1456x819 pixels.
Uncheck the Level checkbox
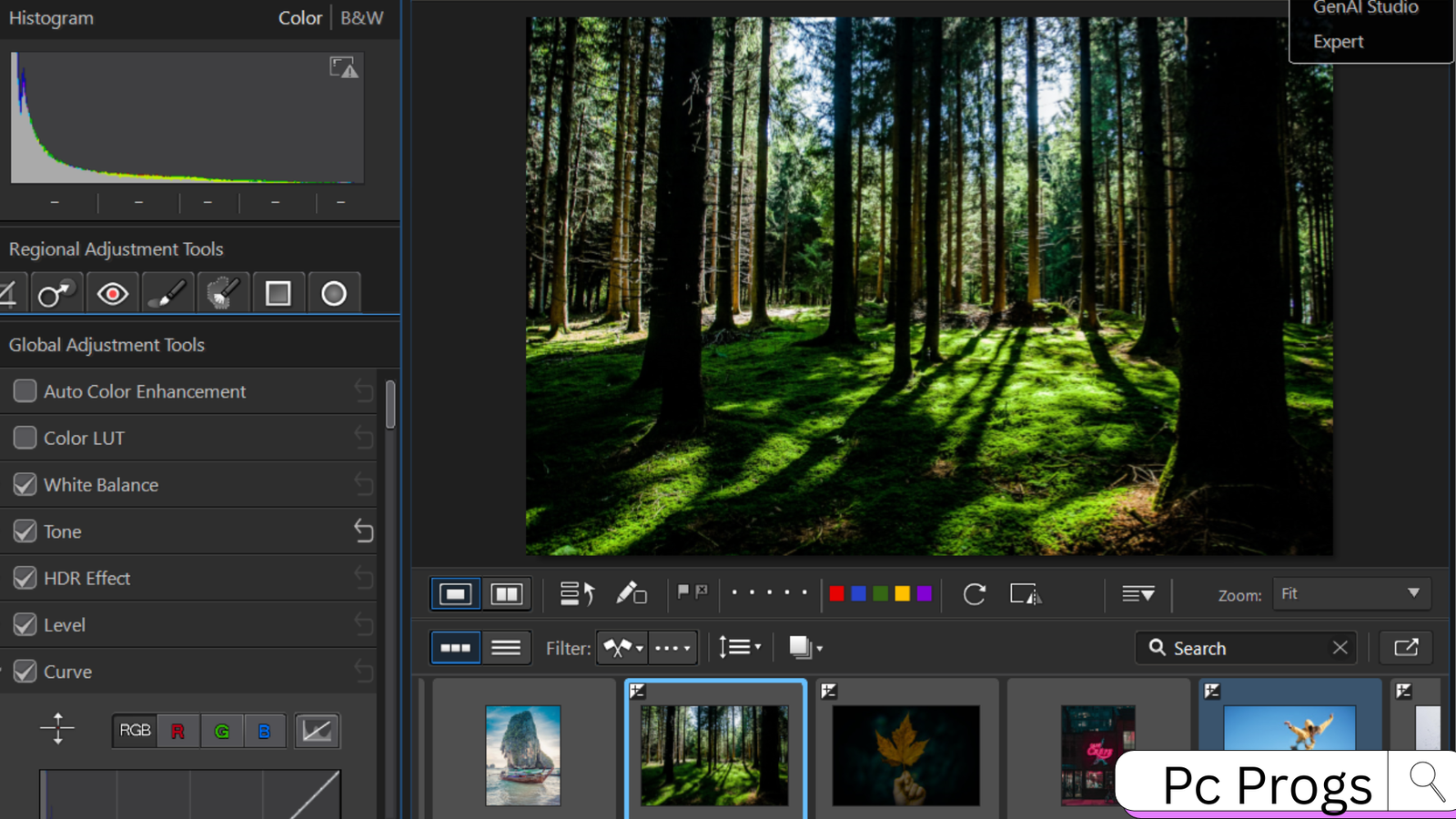click(x=25, y=624)
